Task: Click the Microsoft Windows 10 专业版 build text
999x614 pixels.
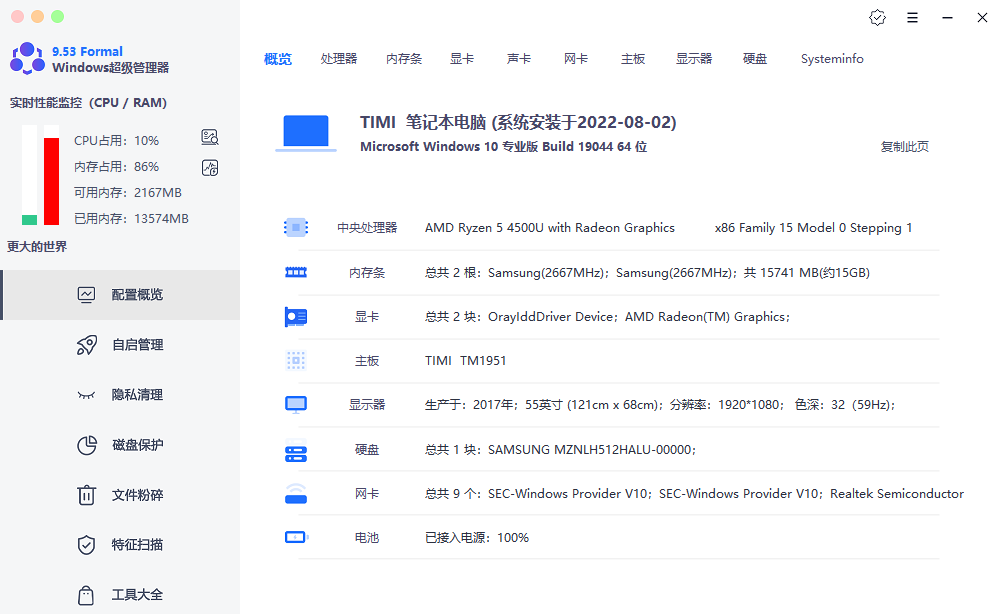Action: 503,146
